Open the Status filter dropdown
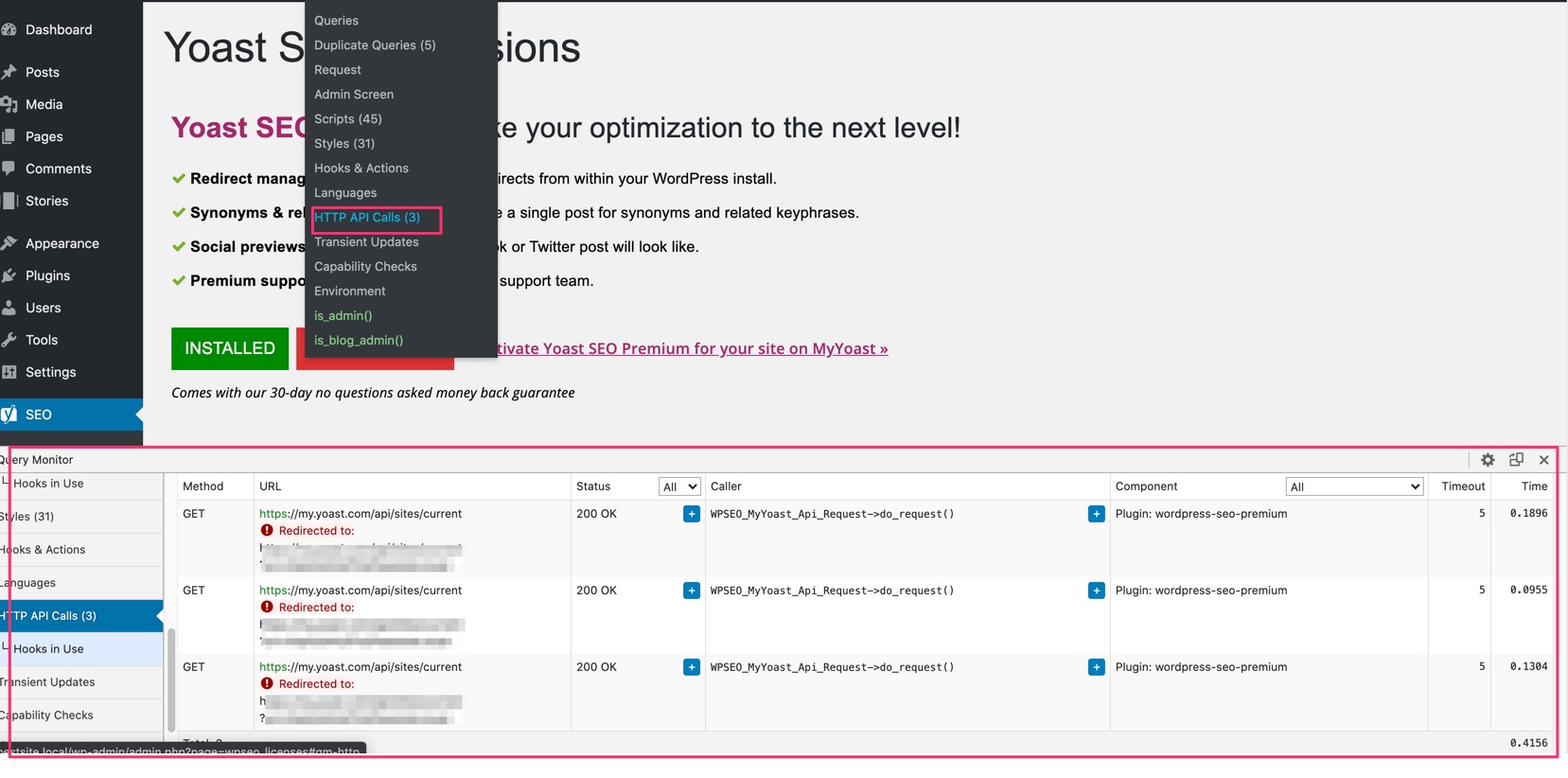Image resolution: width=1568 pixels, height=778 pixels. tap(679, 486)
